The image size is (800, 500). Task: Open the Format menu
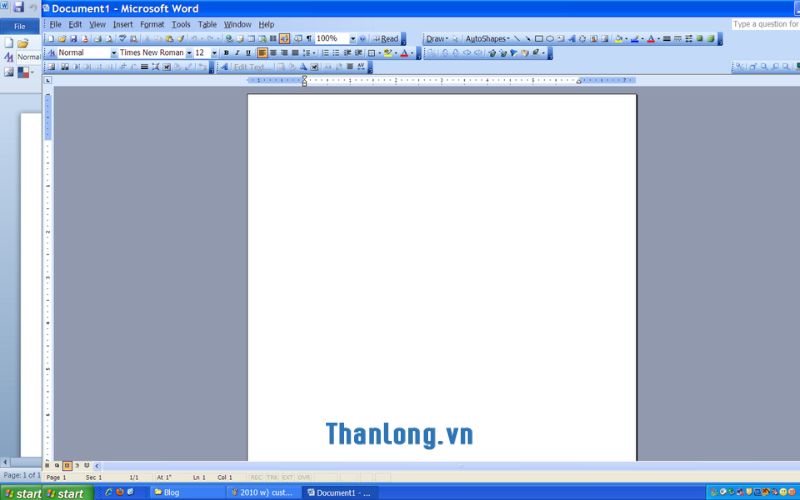pos(152,24)
